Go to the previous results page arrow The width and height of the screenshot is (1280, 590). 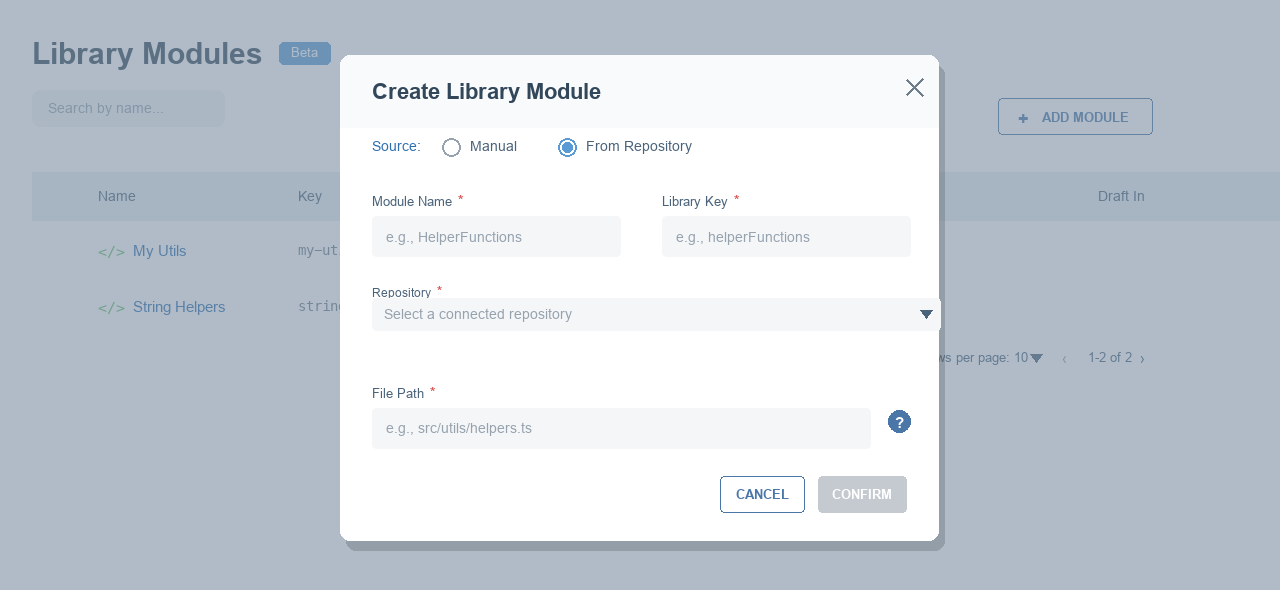click(1064, 358)
